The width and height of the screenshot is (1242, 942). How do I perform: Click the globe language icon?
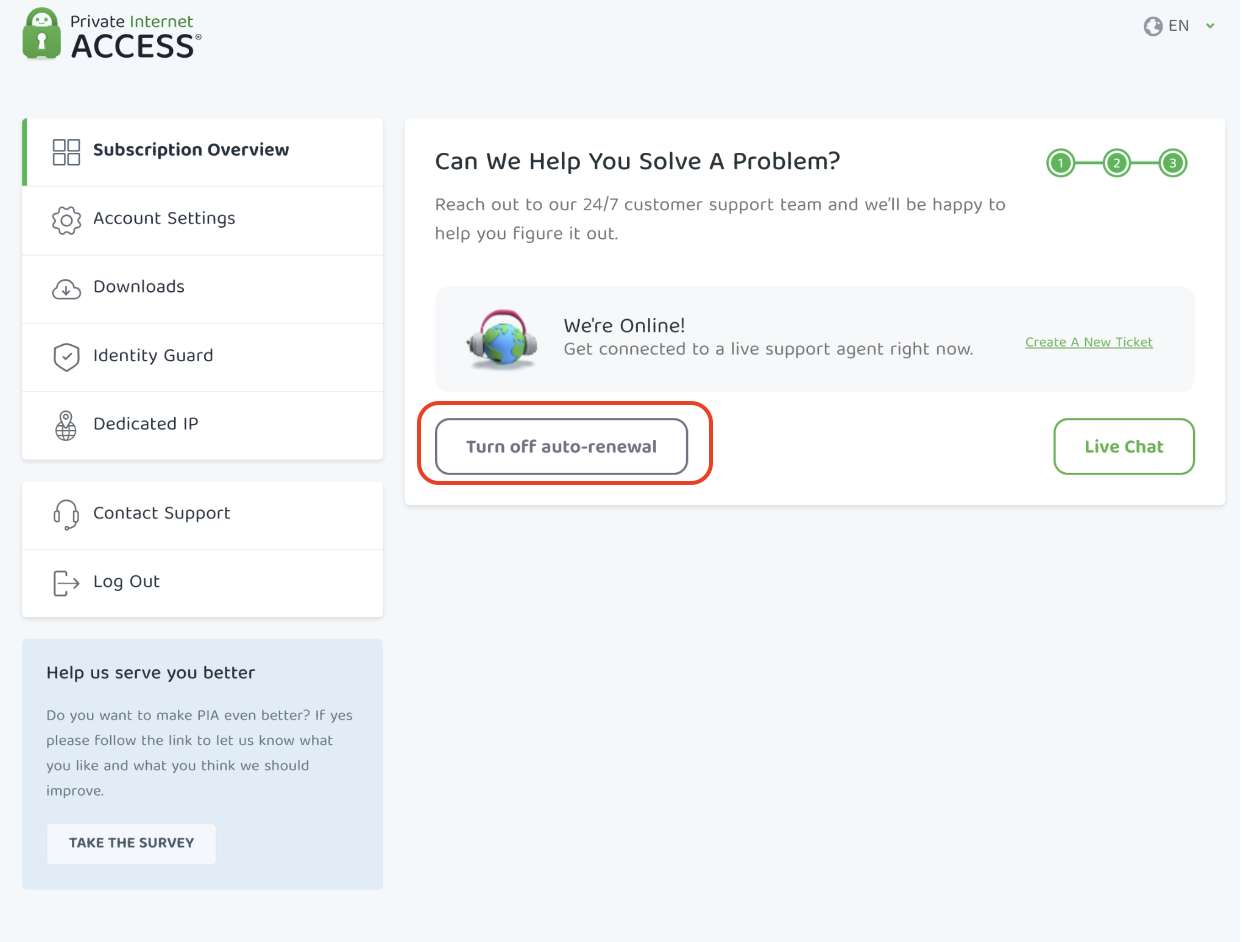pos(1153,27)
